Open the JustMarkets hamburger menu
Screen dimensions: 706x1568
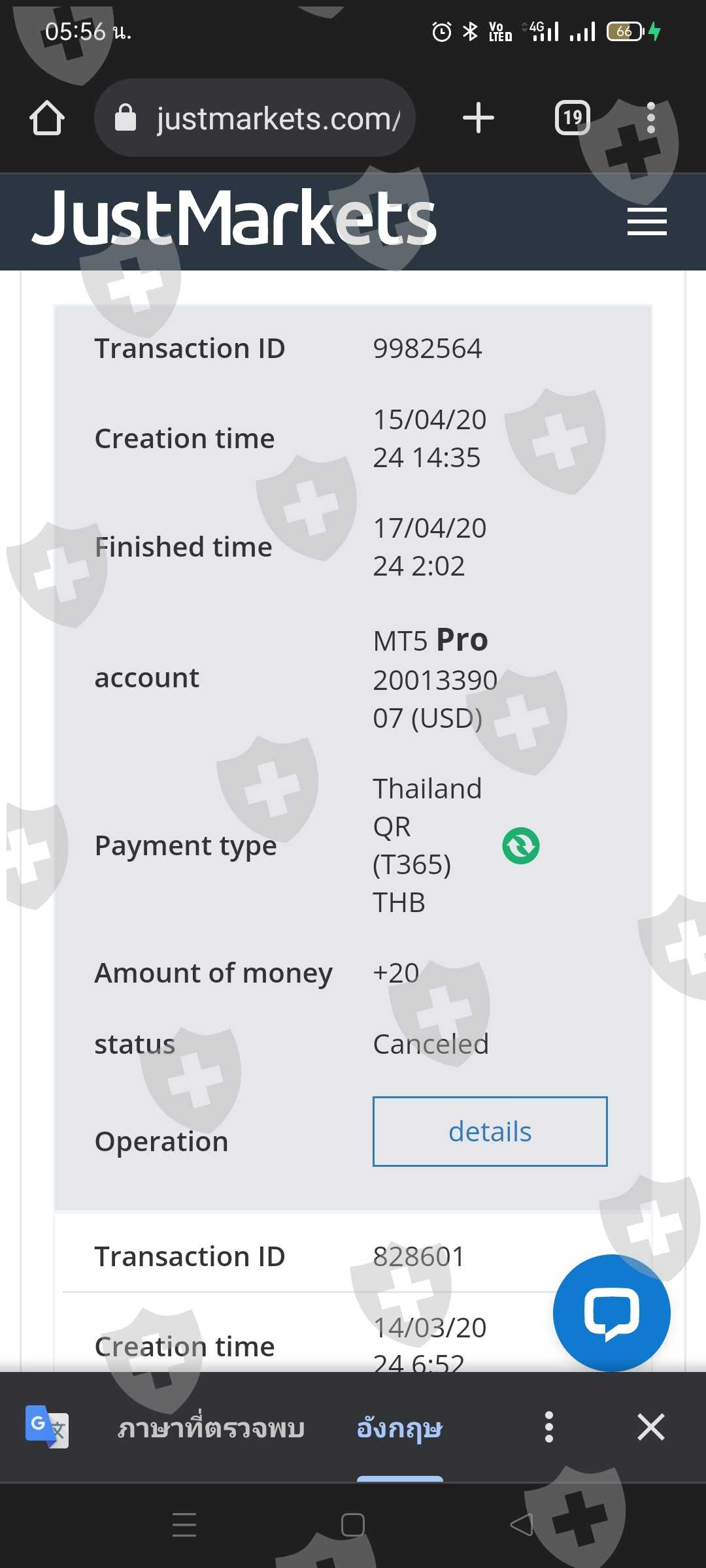(647, 221)
